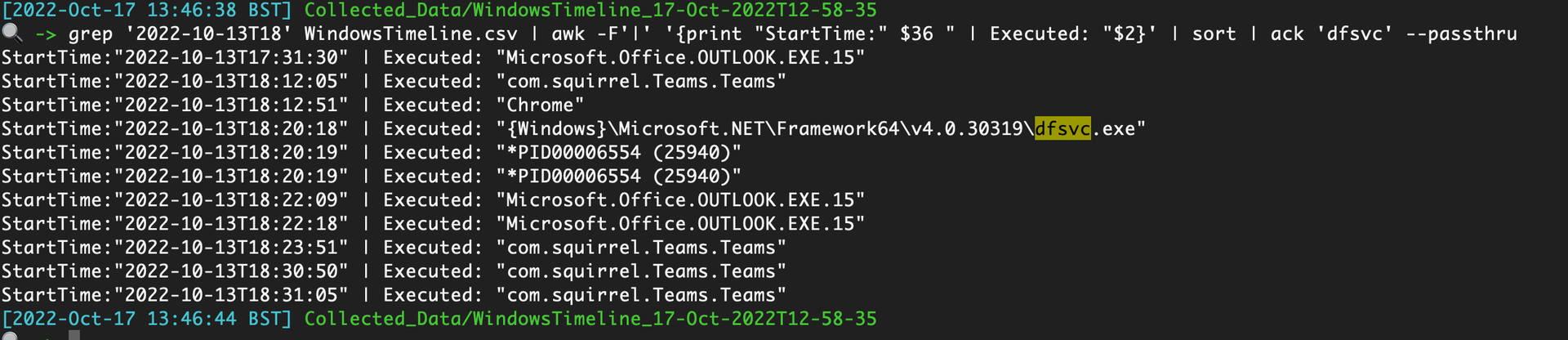Click the --passthru flag
Screen dimensions: 1568x340
[x=1472, y=34]
